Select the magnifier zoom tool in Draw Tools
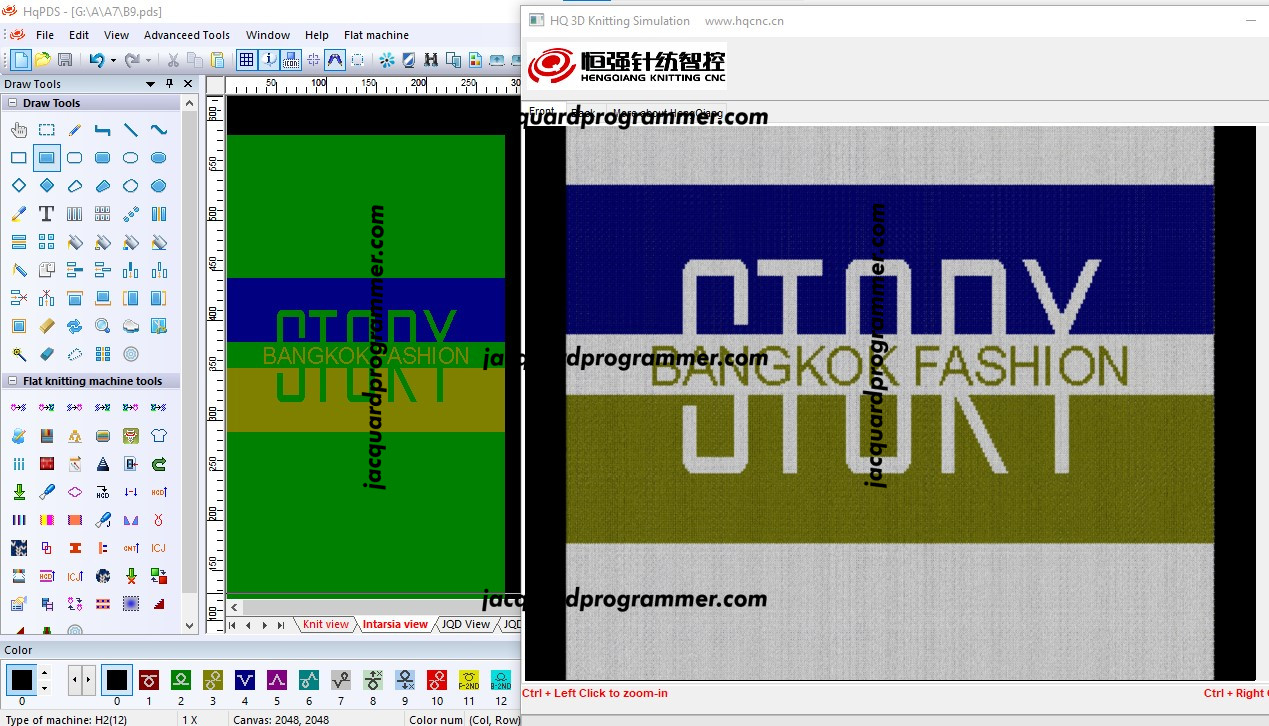Viewport: 1269px width, 726px height. pos(103,326)
